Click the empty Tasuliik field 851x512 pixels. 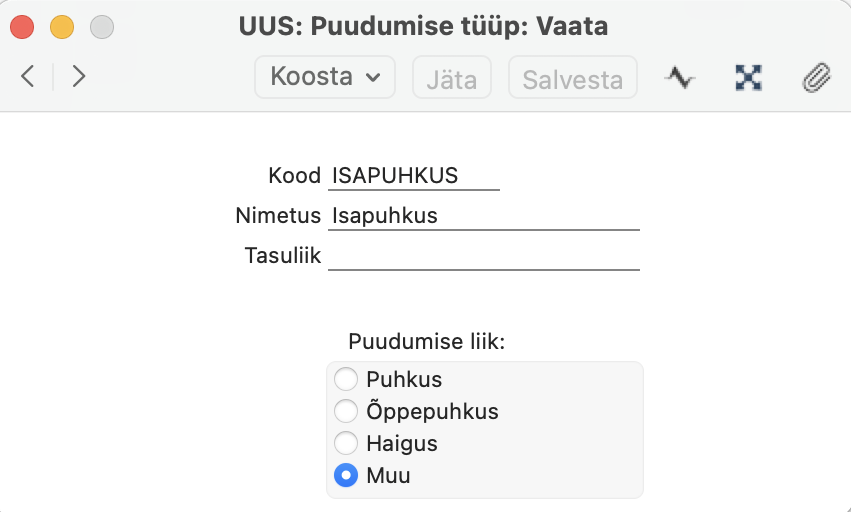(484, 255)
